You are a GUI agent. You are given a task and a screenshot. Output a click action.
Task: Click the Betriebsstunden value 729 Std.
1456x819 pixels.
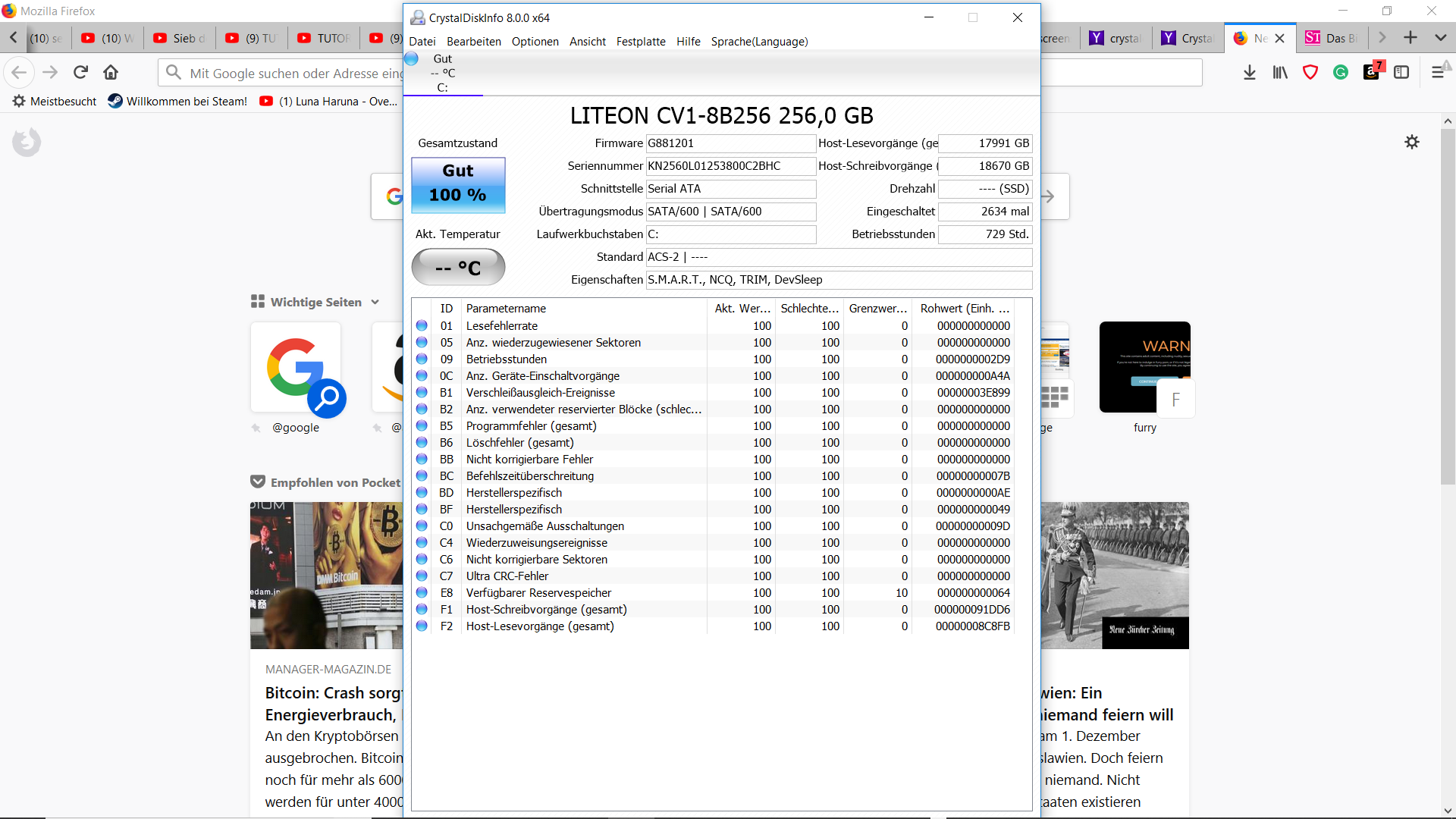pyautogui.click(x=985, y=234)
